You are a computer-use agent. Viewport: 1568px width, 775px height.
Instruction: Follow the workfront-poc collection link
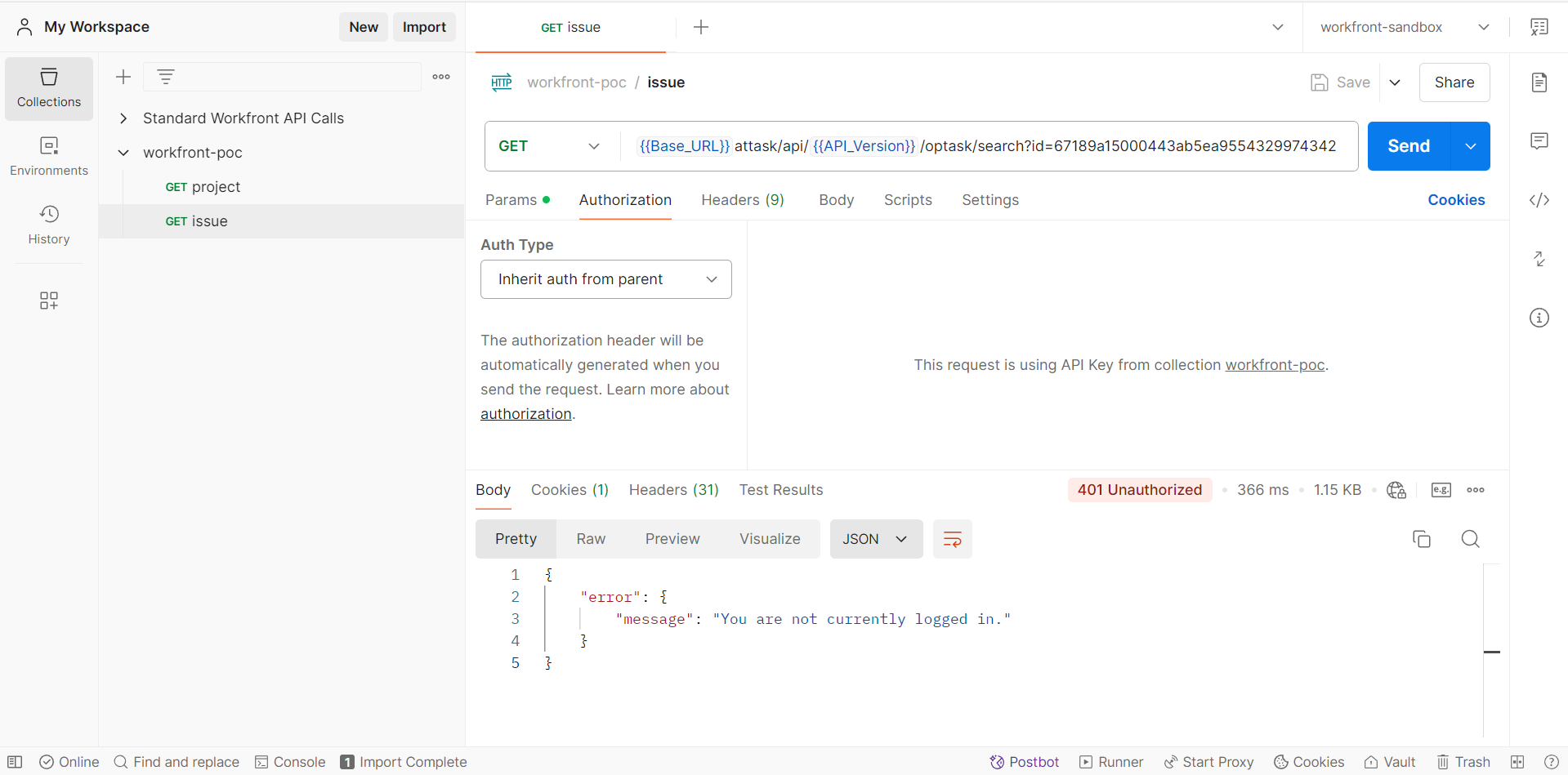1274,365
